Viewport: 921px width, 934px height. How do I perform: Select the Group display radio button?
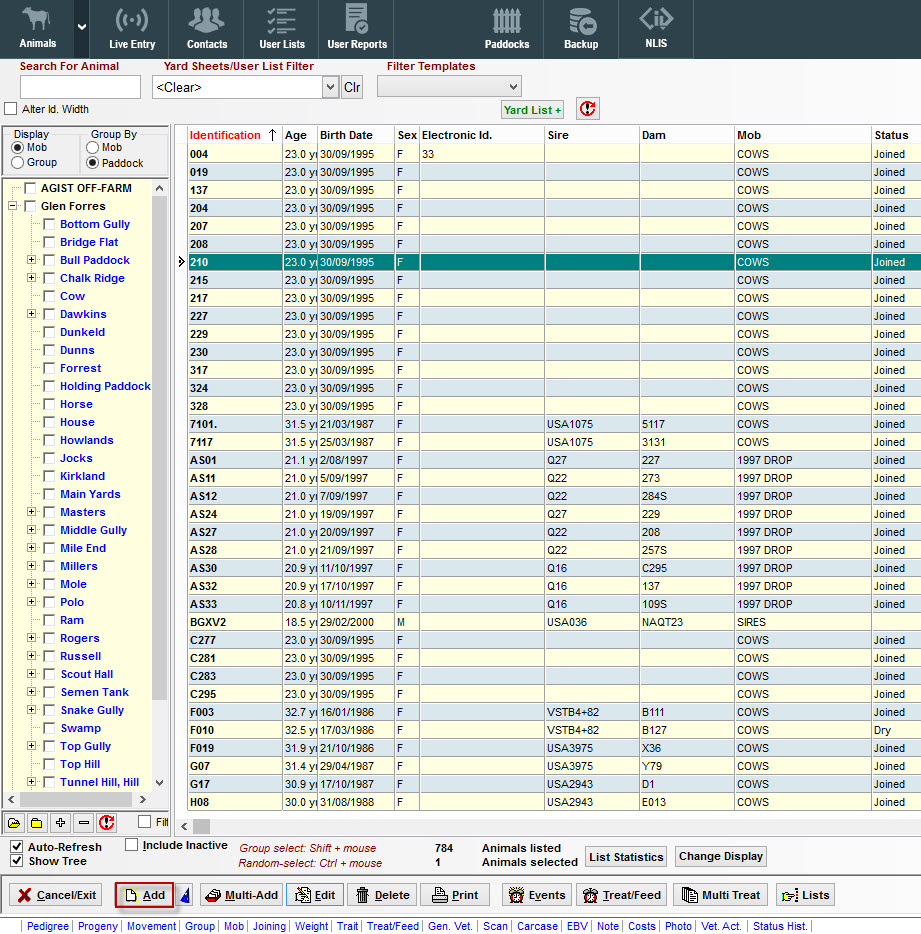pos(18,163)
